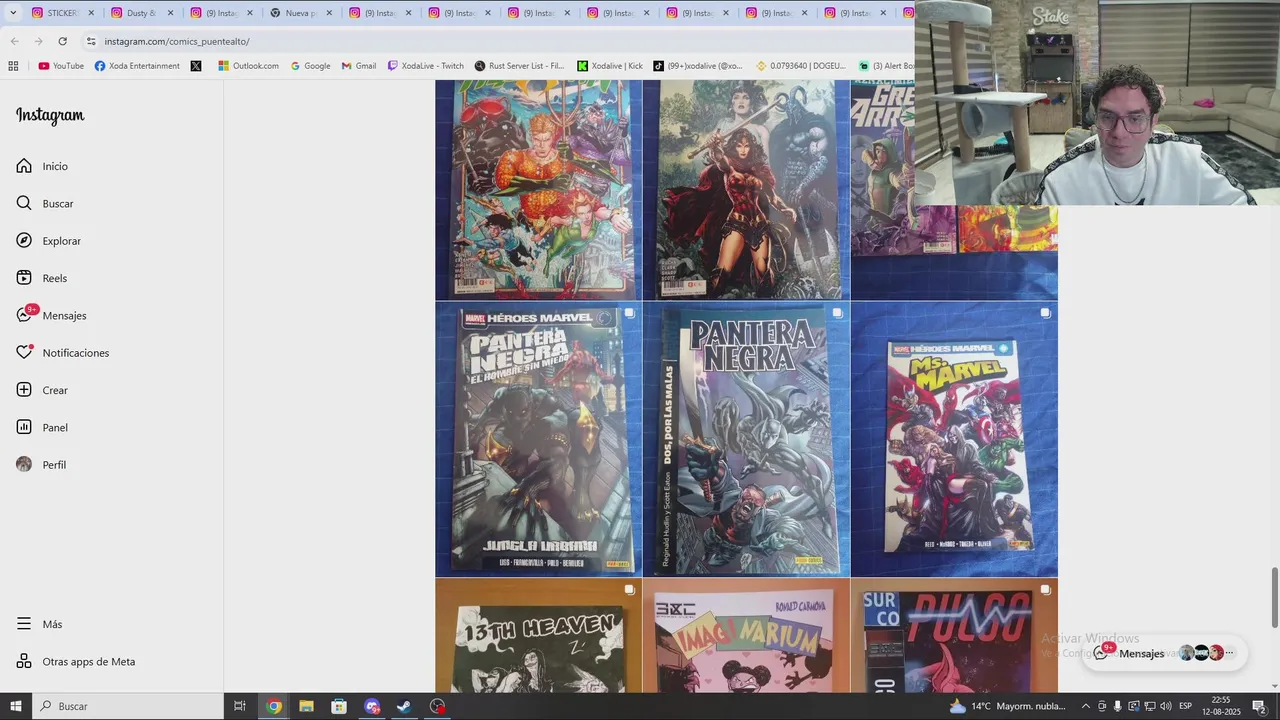The image size is (1280, 720).
Task: Click the ESP language indicator
Action: pos(1186,706)
